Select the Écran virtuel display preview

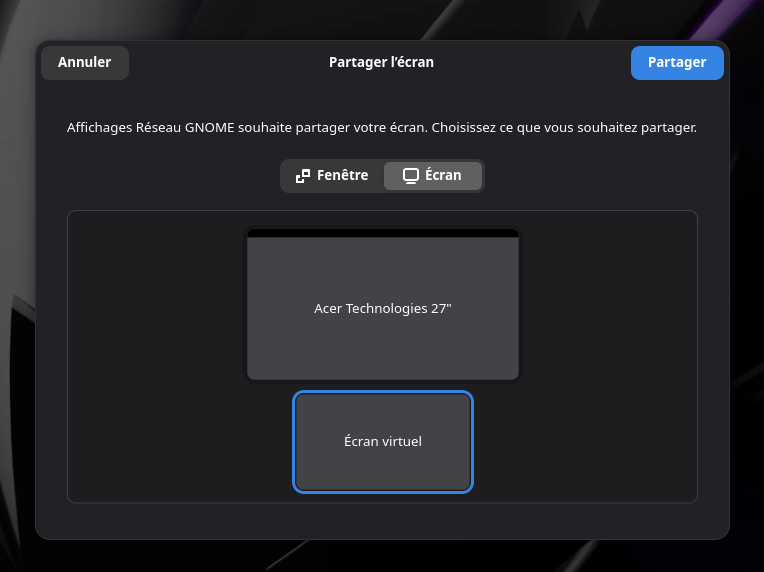[x=383, y=442]
